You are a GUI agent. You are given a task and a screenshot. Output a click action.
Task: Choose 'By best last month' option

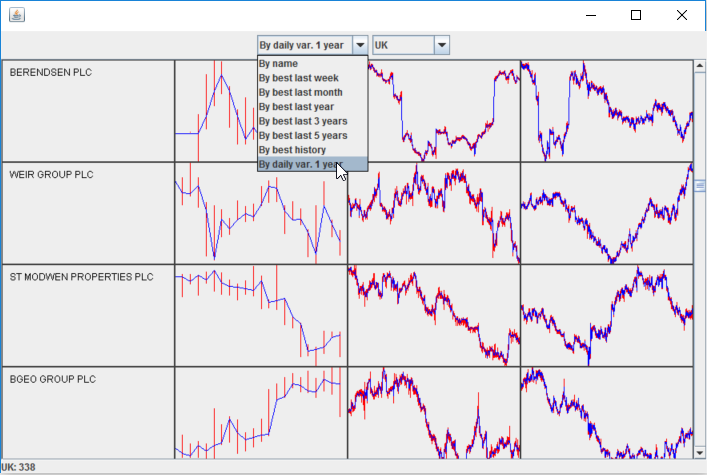tap(312, 92)
